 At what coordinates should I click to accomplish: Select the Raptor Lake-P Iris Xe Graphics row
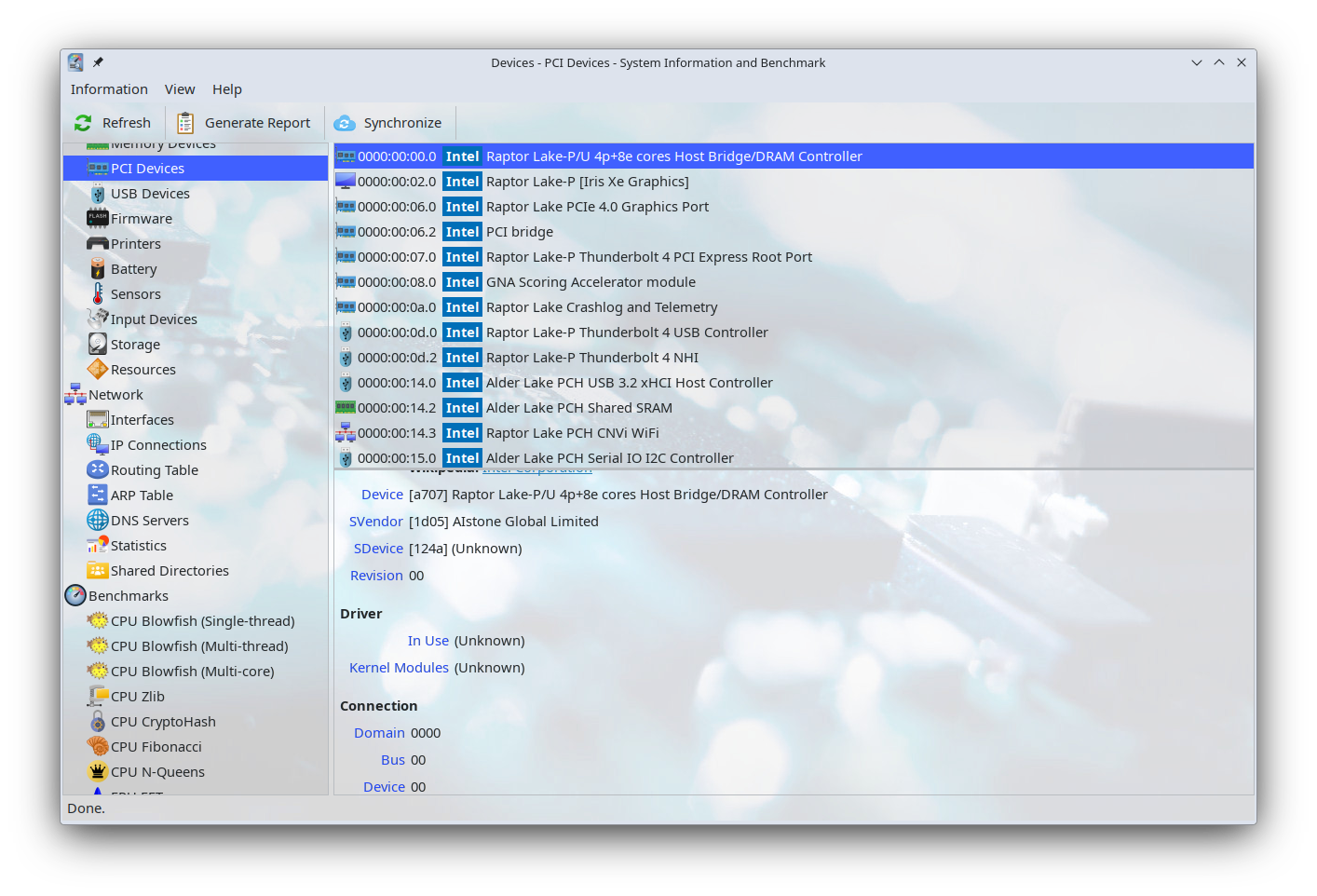587,182
